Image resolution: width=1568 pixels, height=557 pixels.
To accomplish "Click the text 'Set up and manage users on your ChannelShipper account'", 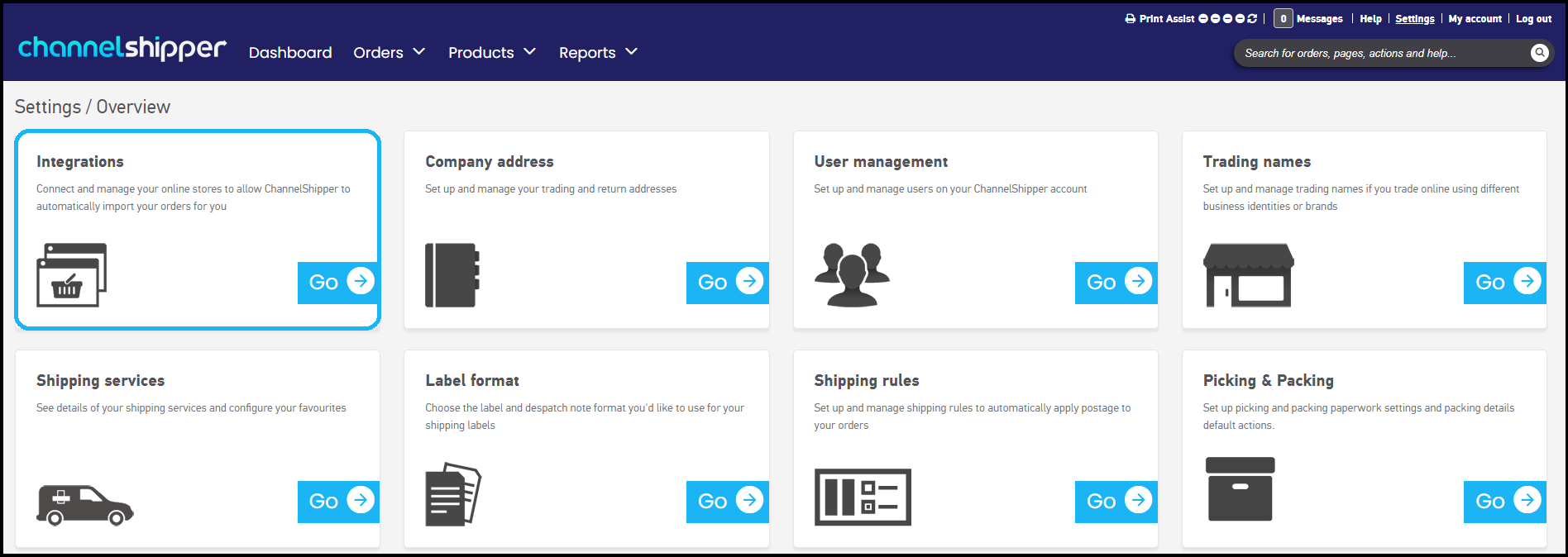I will pos(950,188).
